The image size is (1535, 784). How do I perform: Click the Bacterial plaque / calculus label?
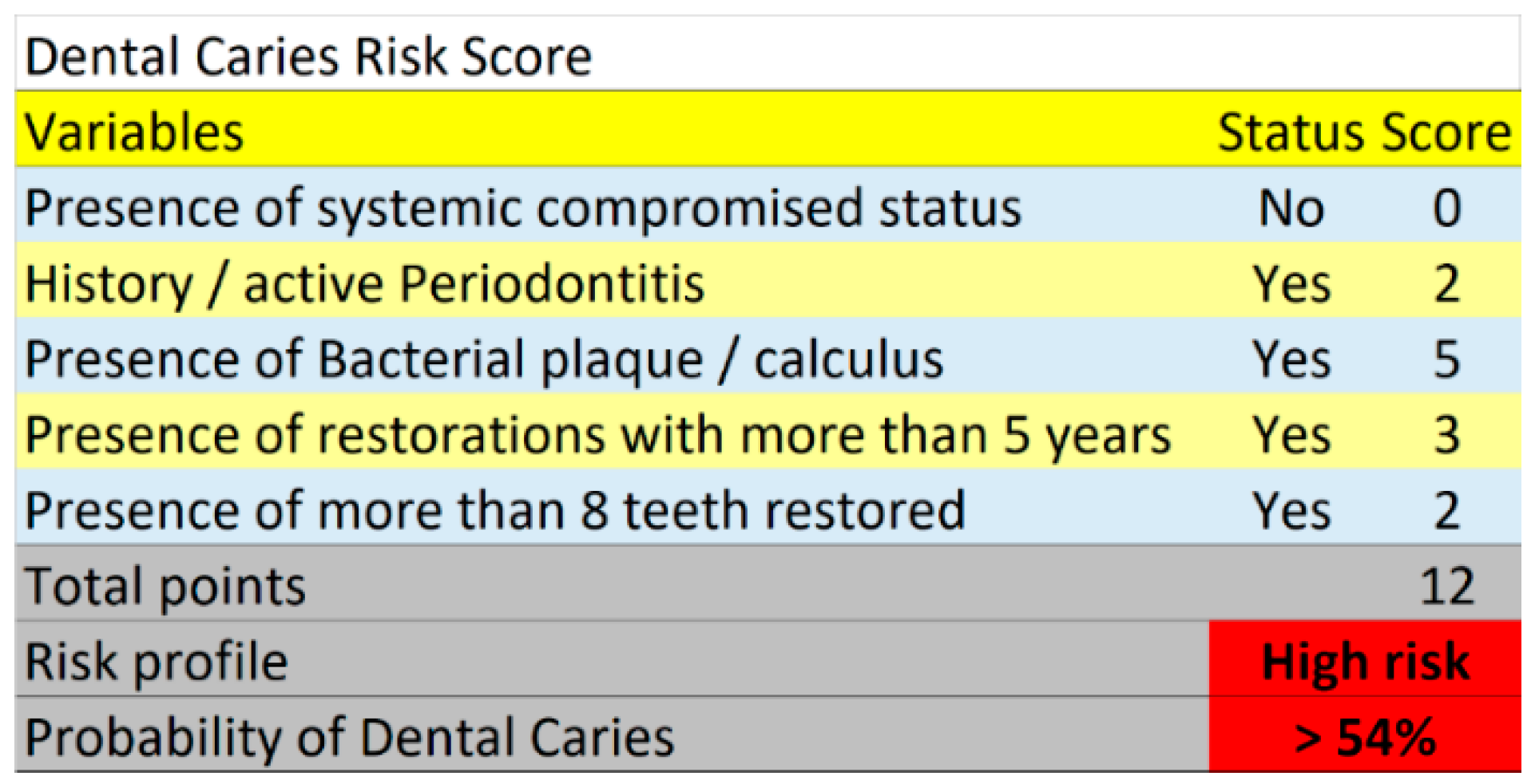(484, 359)
